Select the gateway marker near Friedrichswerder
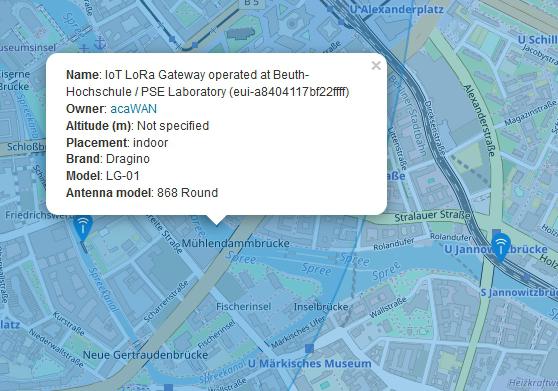 83,228
